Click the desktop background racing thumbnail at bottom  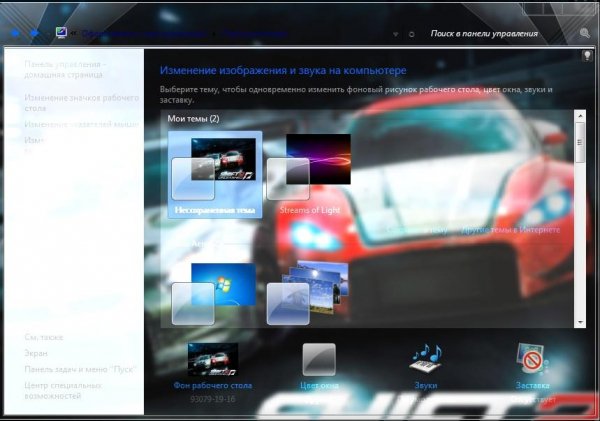pos(213,359)
